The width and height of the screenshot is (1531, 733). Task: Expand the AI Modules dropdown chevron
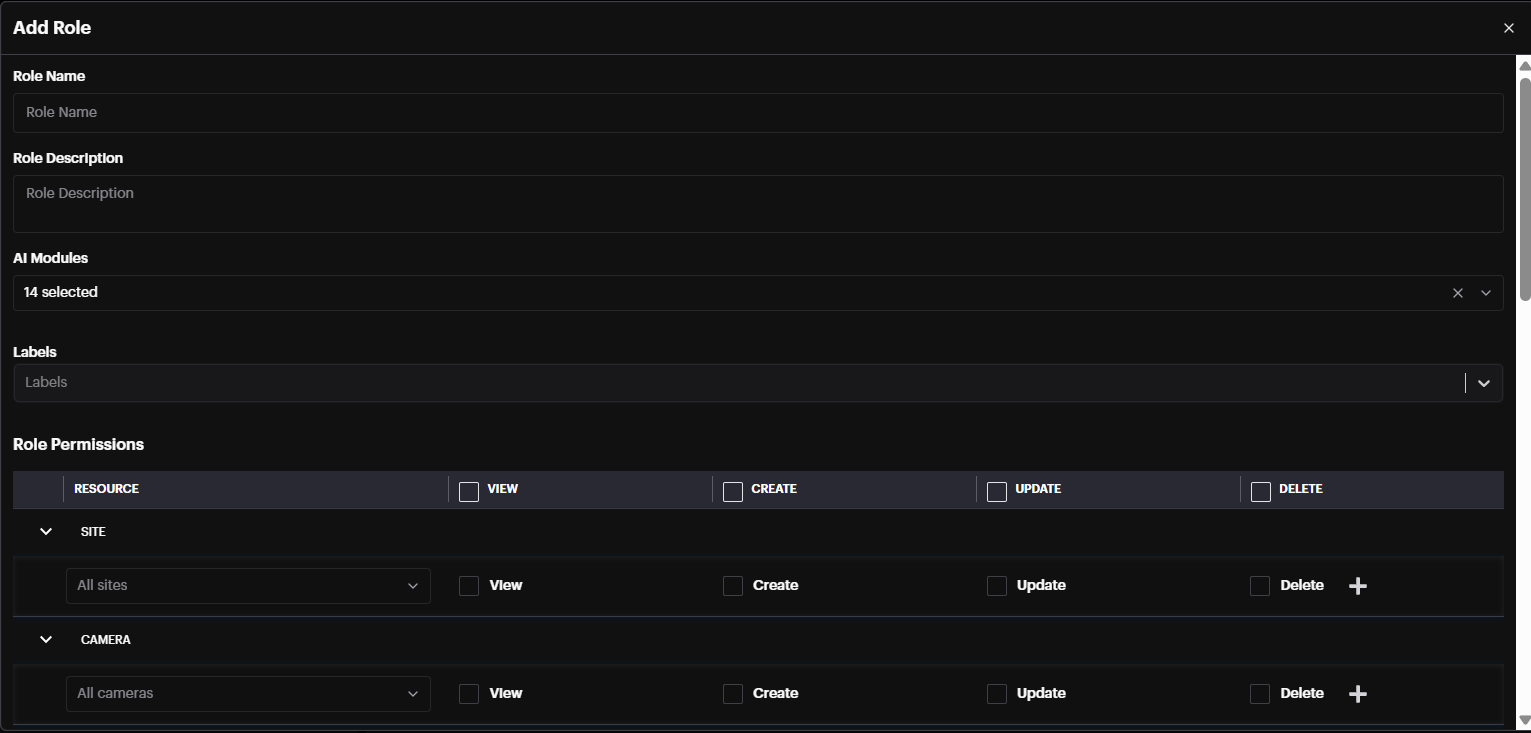pos(1485,293)
